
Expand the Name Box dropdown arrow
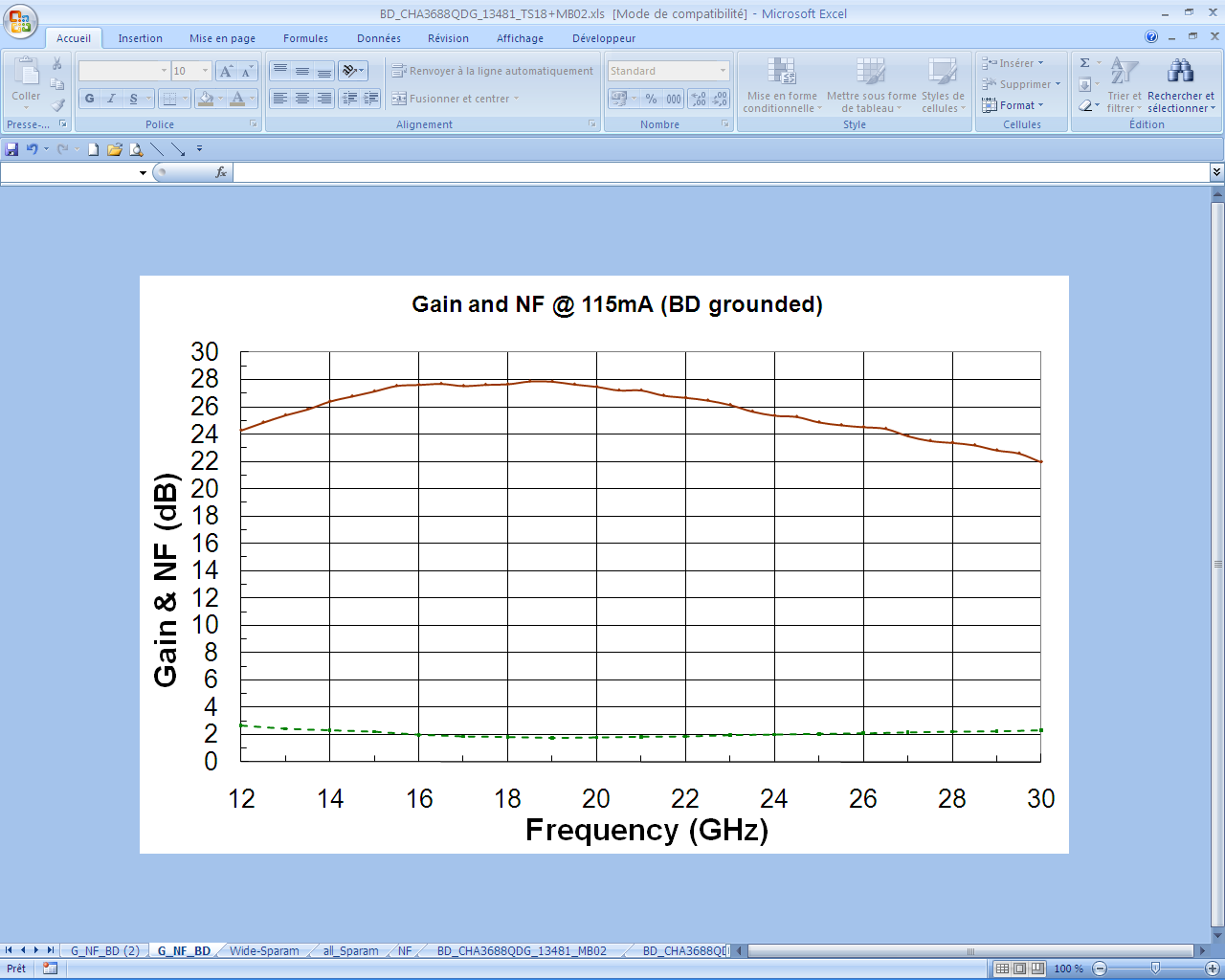pyautogui.click(x=143, y=173)
